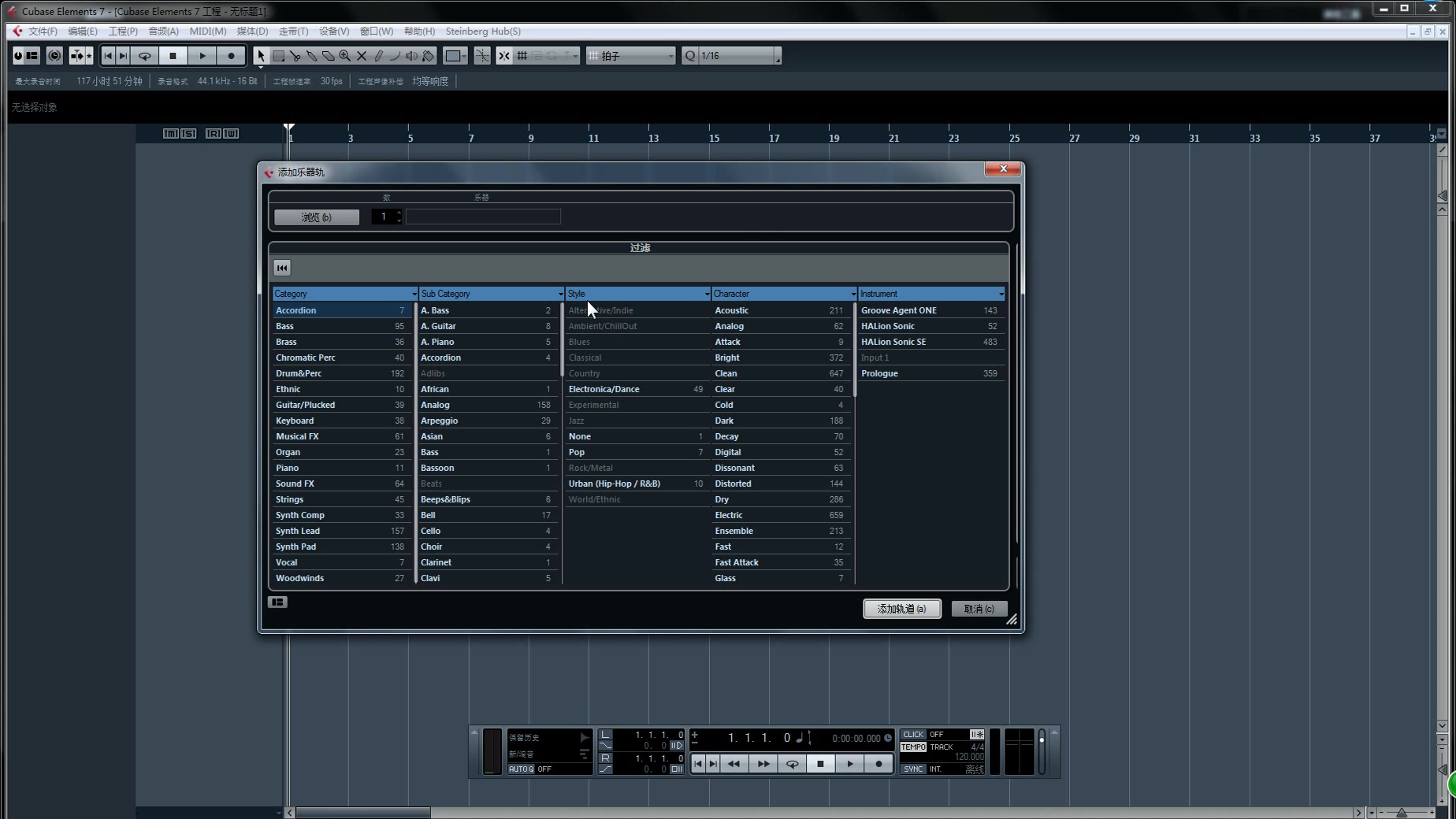The width and height of the screenshot is (1456, 819).
Task: Select the Mute tool X
Action: pos(362,56)
